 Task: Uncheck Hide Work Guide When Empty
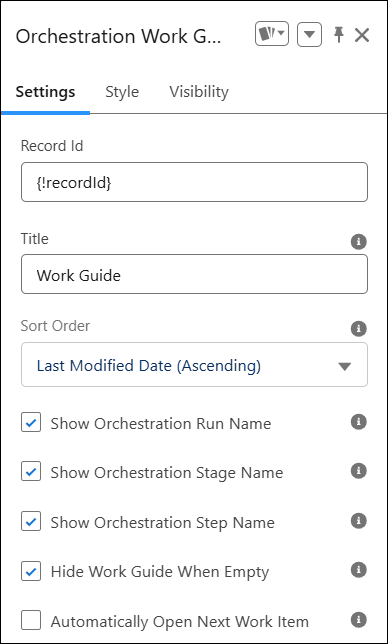click(x=31, y=570)
